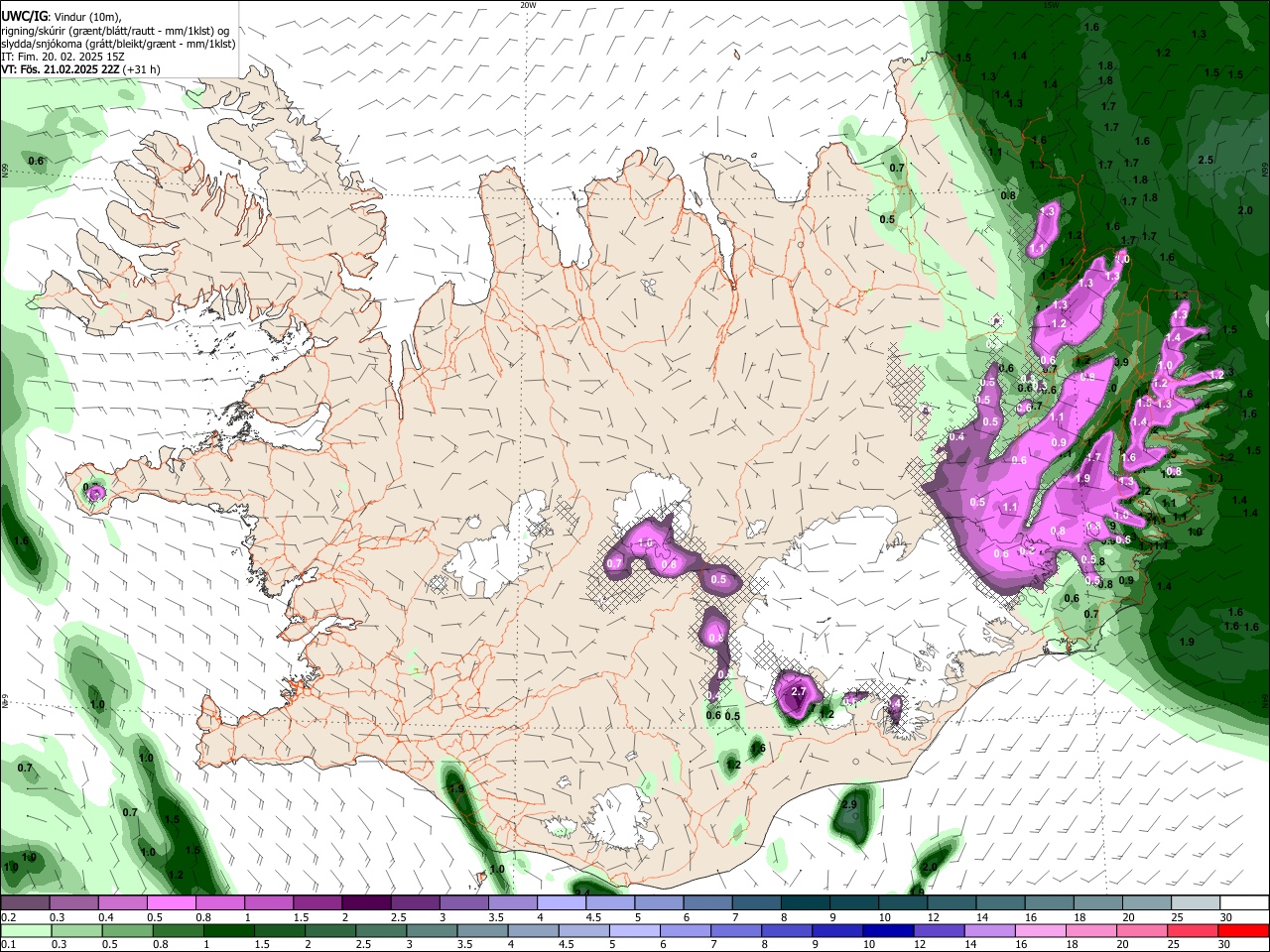1270x952 pixels.
Task: Pick the darkest purple swatch in the snow legend
Action: (x=365, y=903)
